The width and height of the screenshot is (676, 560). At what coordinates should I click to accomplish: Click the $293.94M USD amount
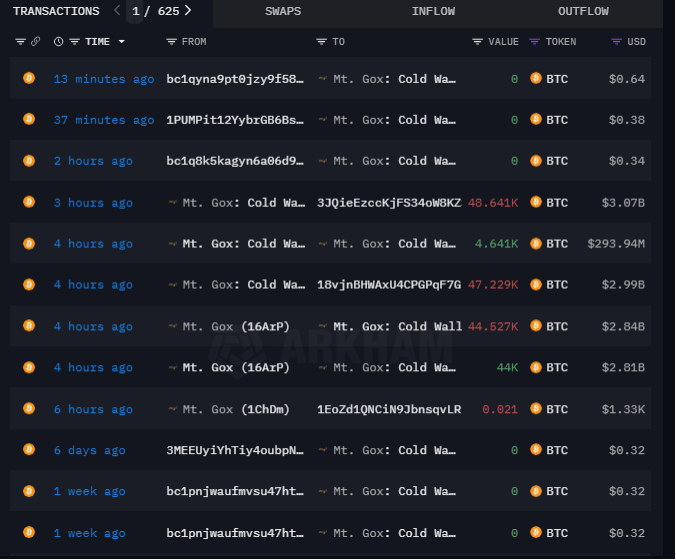point(616,244)
